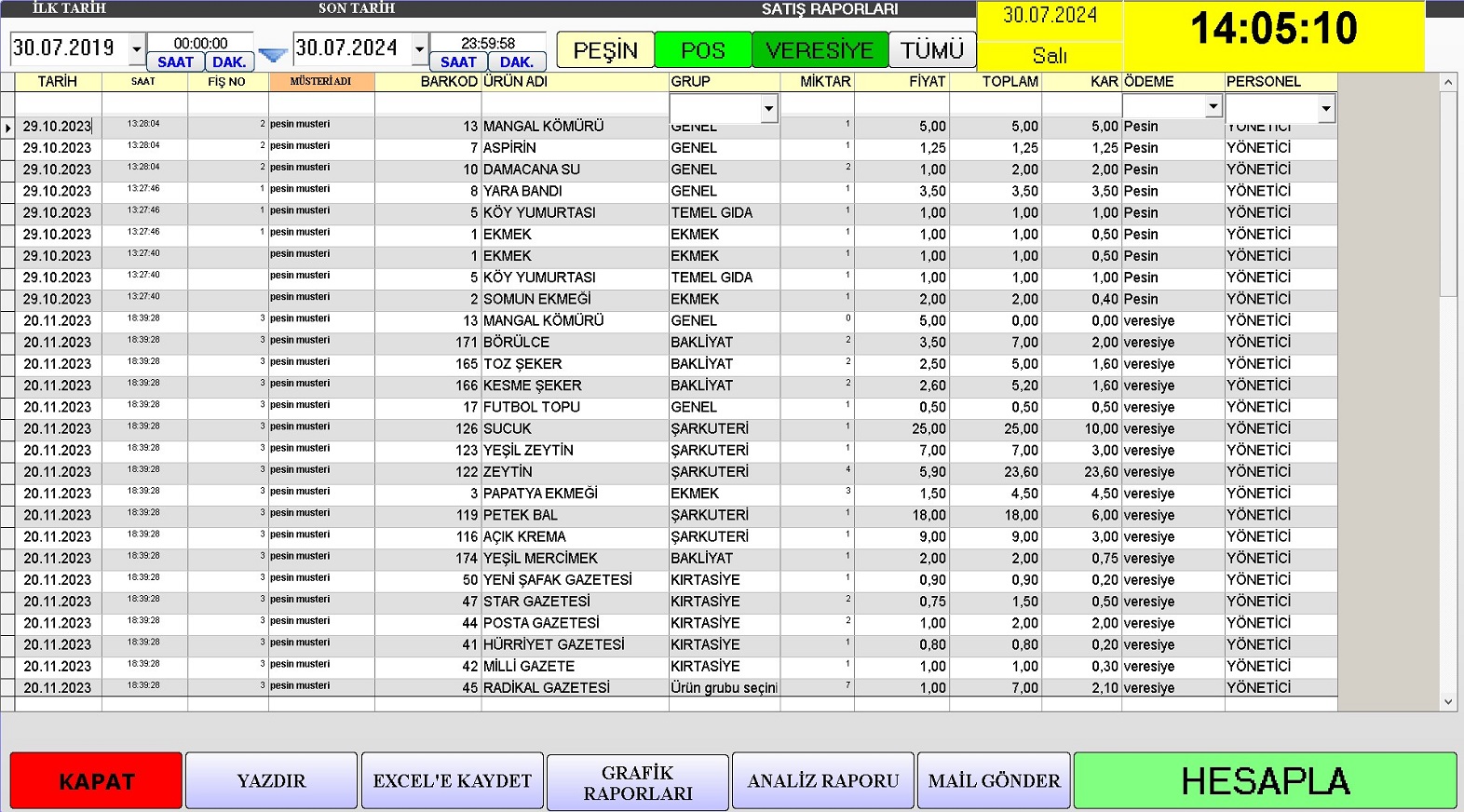The image size is (1464, 812).
Task: Click the Ürün grubu seçini cell
Action: pyautogui.click(x=724, y=688)
